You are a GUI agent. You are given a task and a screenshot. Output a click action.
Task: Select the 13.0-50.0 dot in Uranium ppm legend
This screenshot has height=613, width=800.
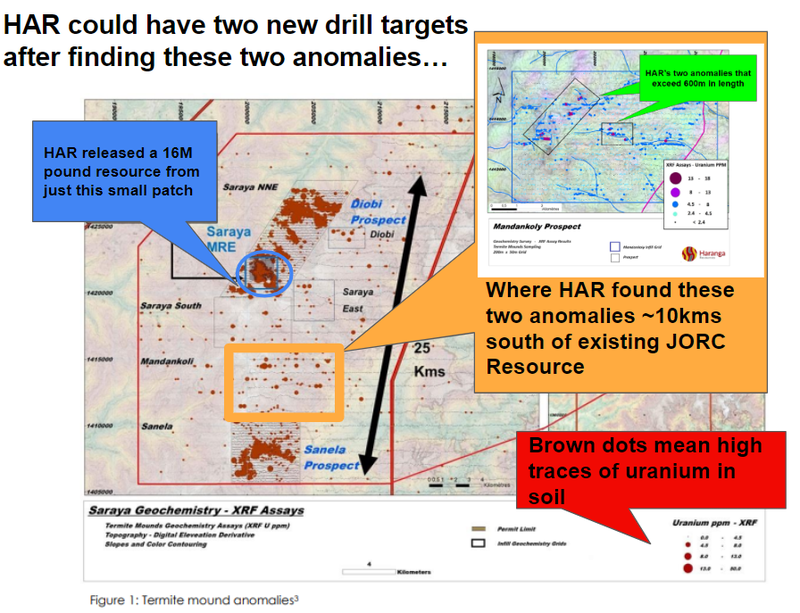[x=686, y=567]
